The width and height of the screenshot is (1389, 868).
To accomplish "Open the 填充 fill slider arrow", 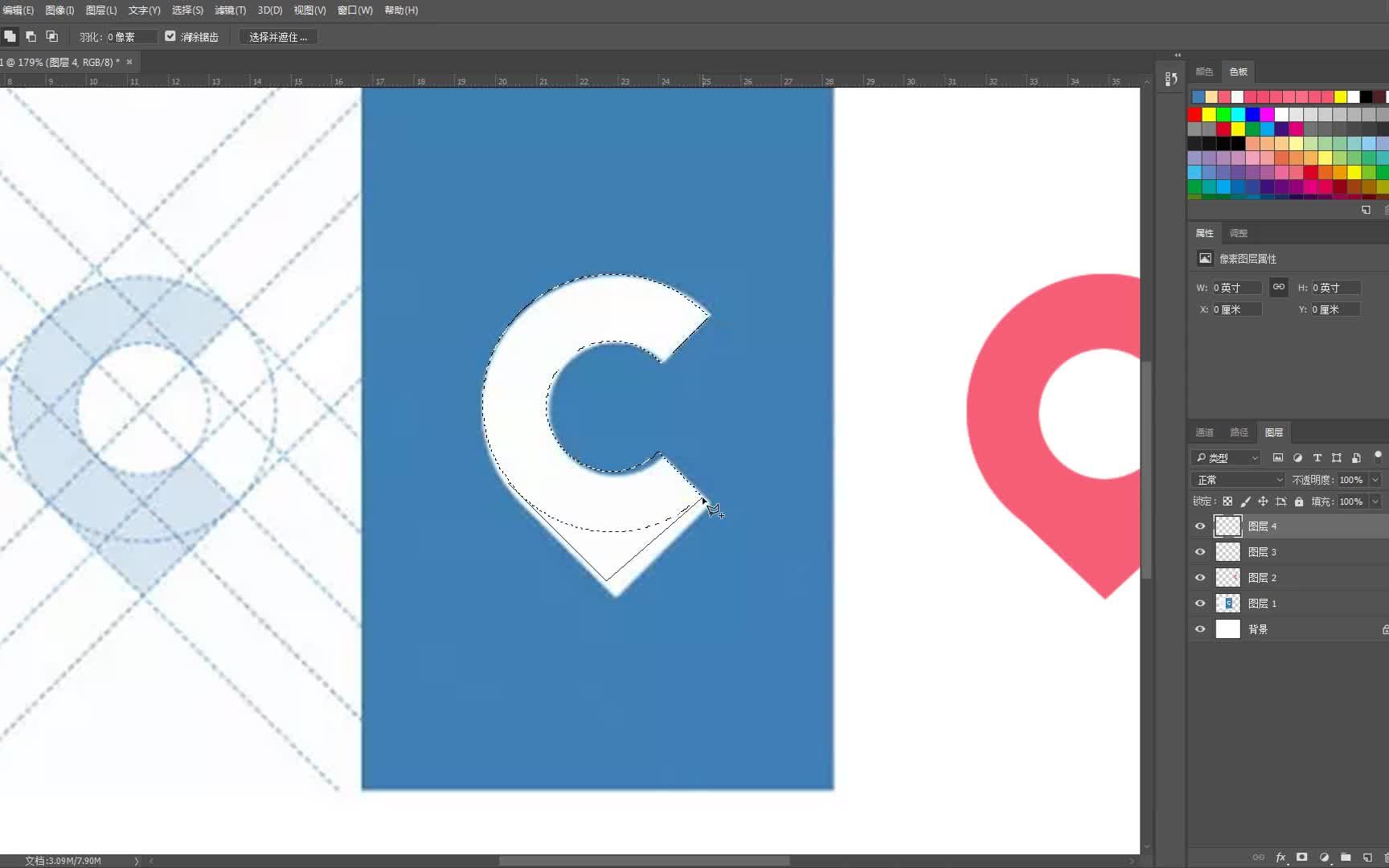I will point(1375,502).
